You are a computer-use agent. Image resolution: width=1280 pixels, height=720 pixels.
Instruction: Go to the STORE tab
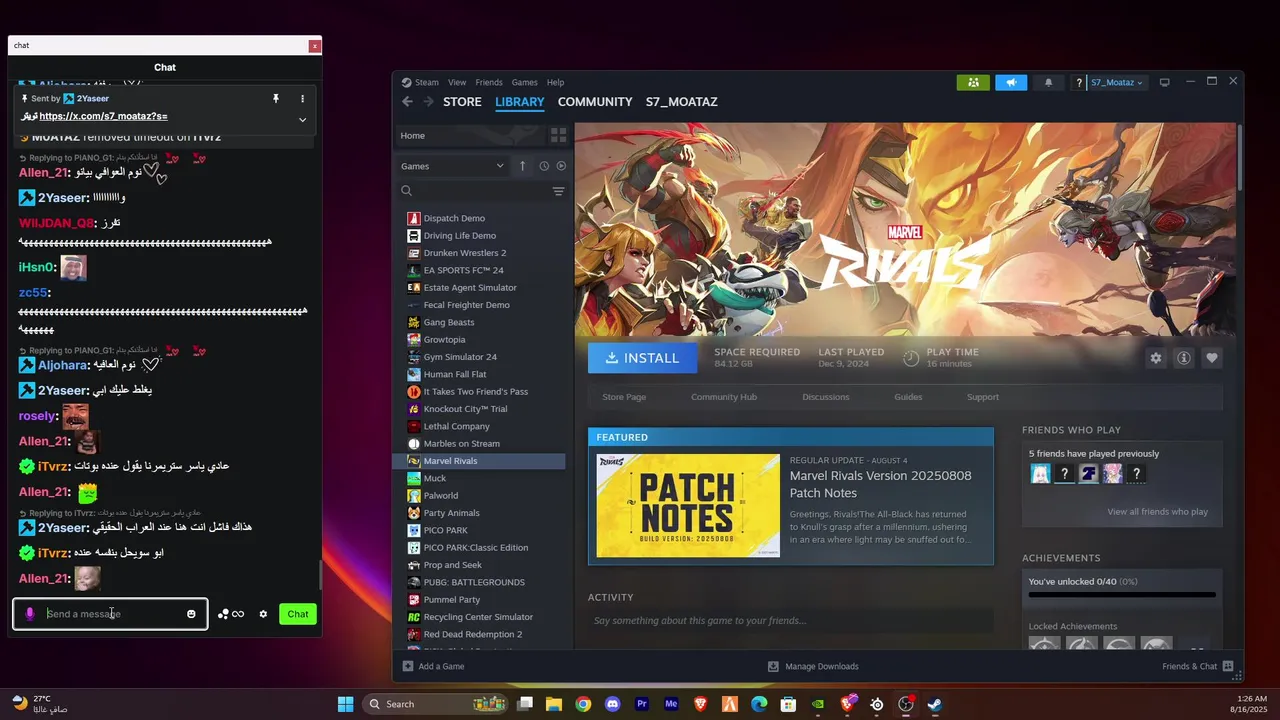coord(462,102)
